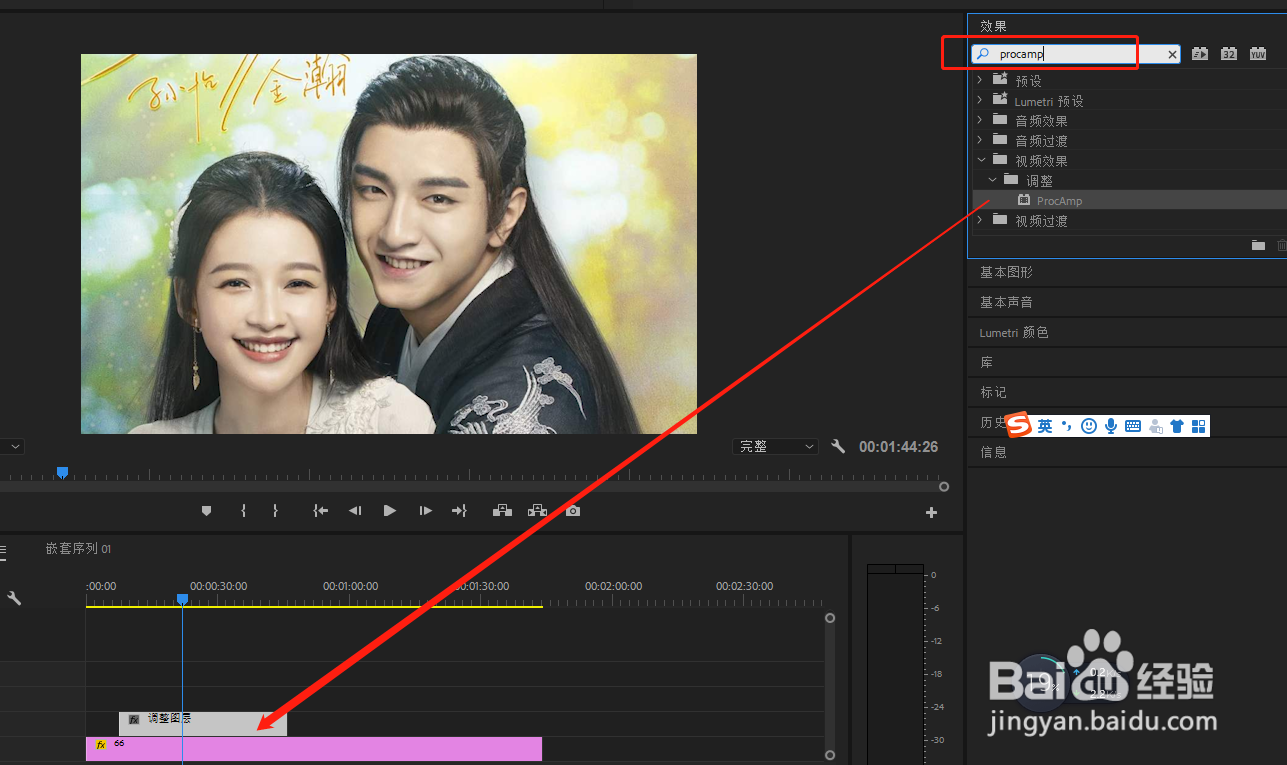The width and height of the screenshot is (1287, 765).
Task: Select the pink 66 clip
Action: pyautogui.click(x=314, y=749)
